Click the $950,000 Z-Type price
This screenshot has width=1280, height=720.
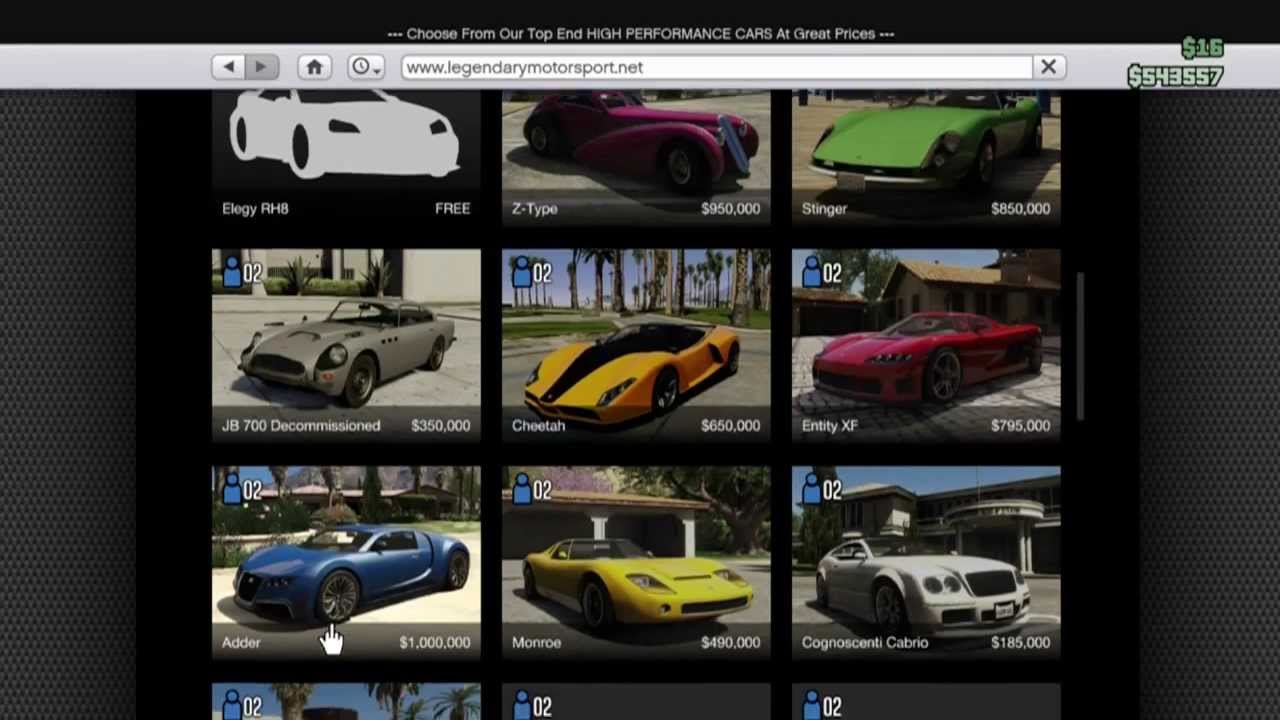click(730, 209)
